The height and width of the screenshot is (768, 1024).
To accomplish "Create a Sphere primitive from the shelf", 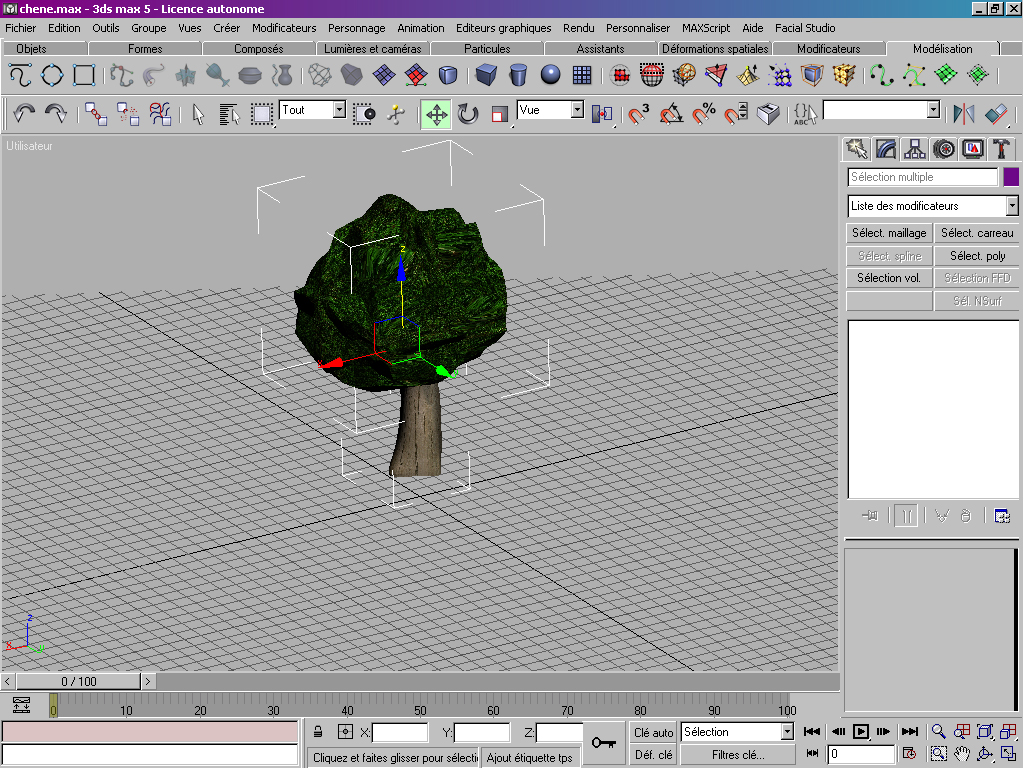I will coord(550,74).
